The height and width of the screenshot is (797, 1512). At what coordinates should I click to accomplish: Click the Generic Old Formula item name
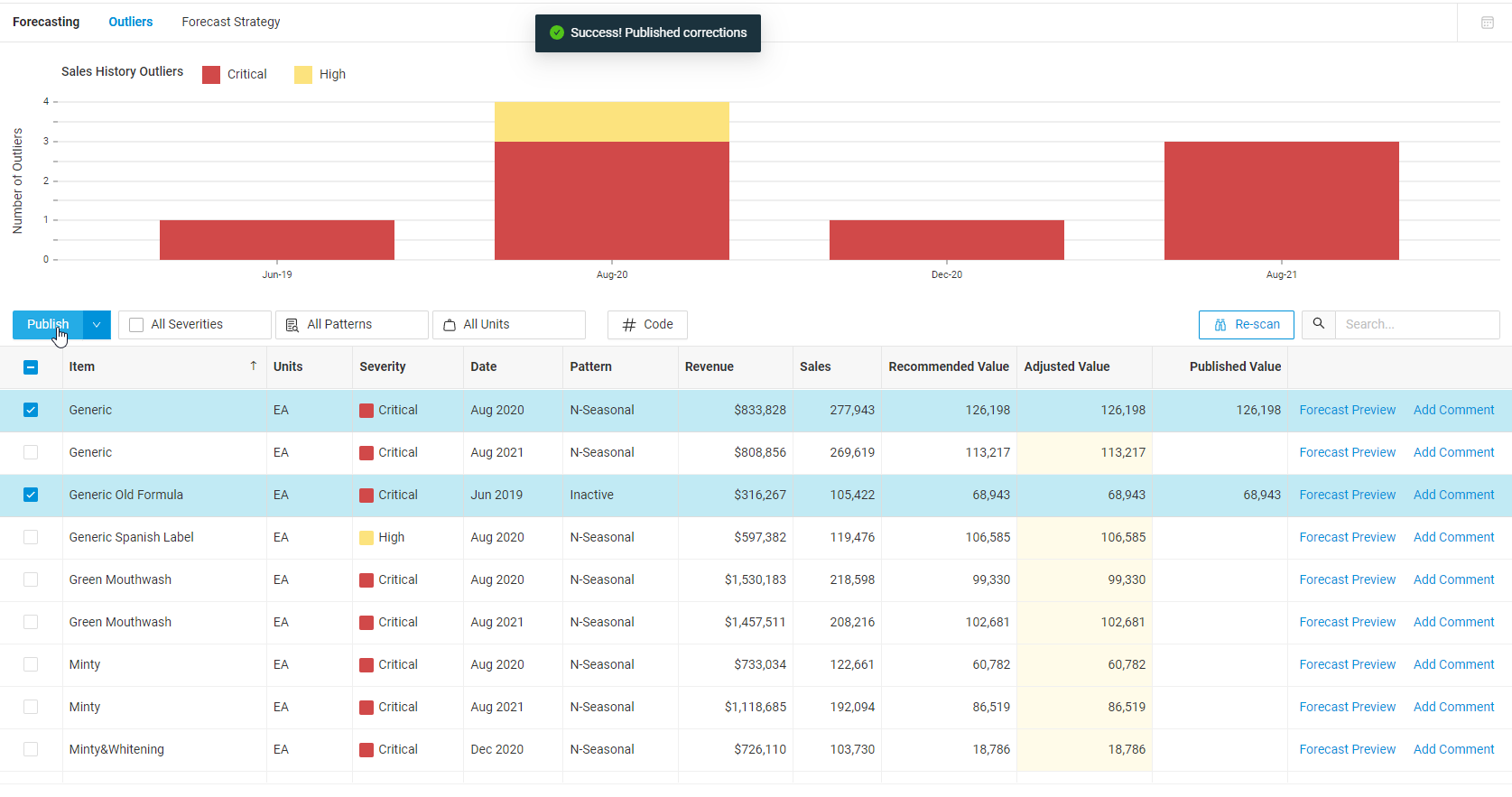coord(126,495)
